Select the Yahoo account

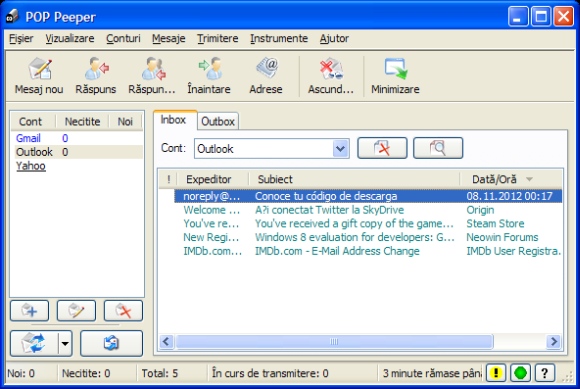(x=31, y=166)
